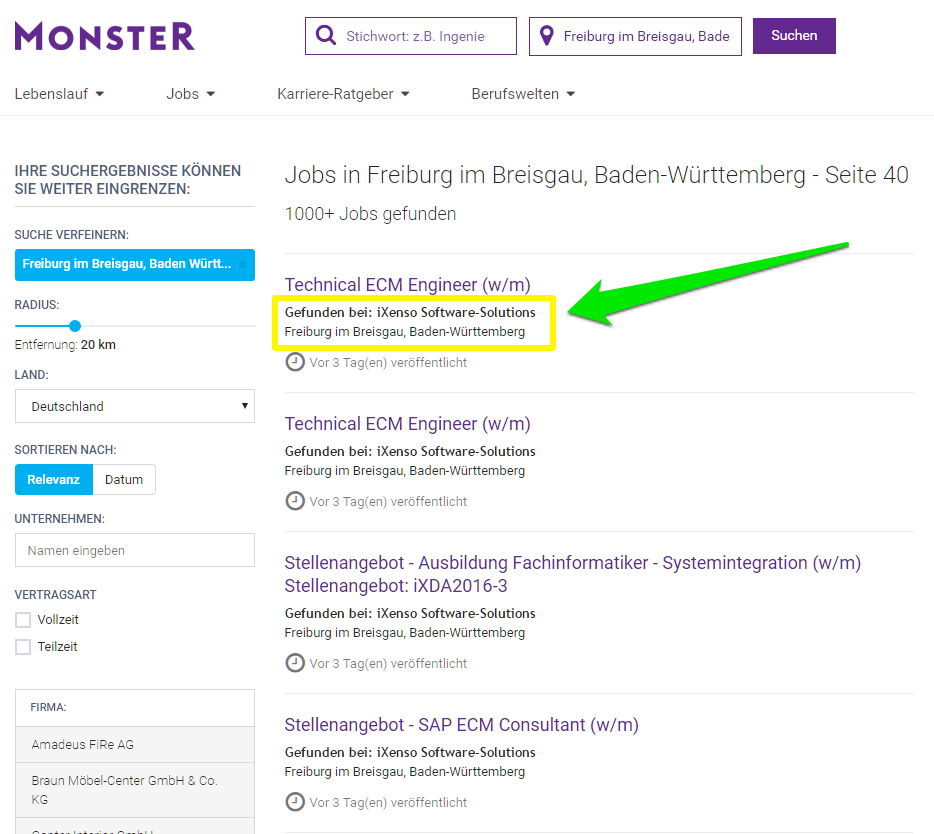Click the clock icon under the second job
The width and height of the screenshot is (934, 834).
(x=295, y=501)
